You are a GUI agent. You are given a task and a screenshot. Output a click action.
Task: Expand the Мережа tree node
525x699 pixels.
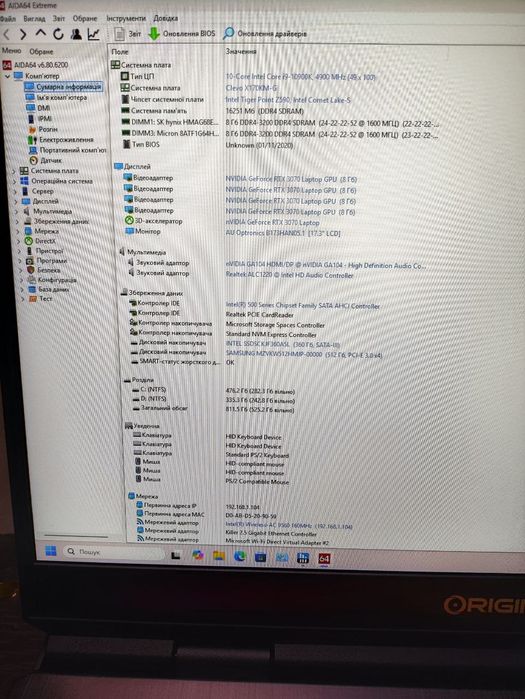tap(19, 231)
